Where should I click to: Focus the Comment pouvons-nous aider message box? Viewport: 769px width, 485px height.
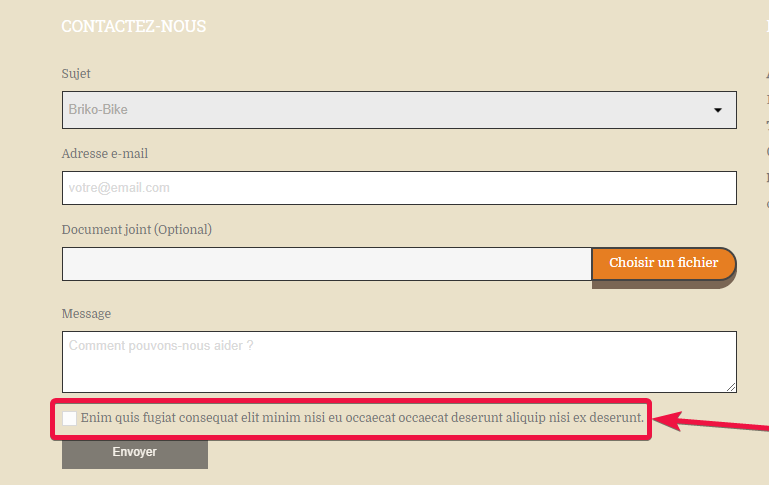pyautogui.click(x=399, y=362)
